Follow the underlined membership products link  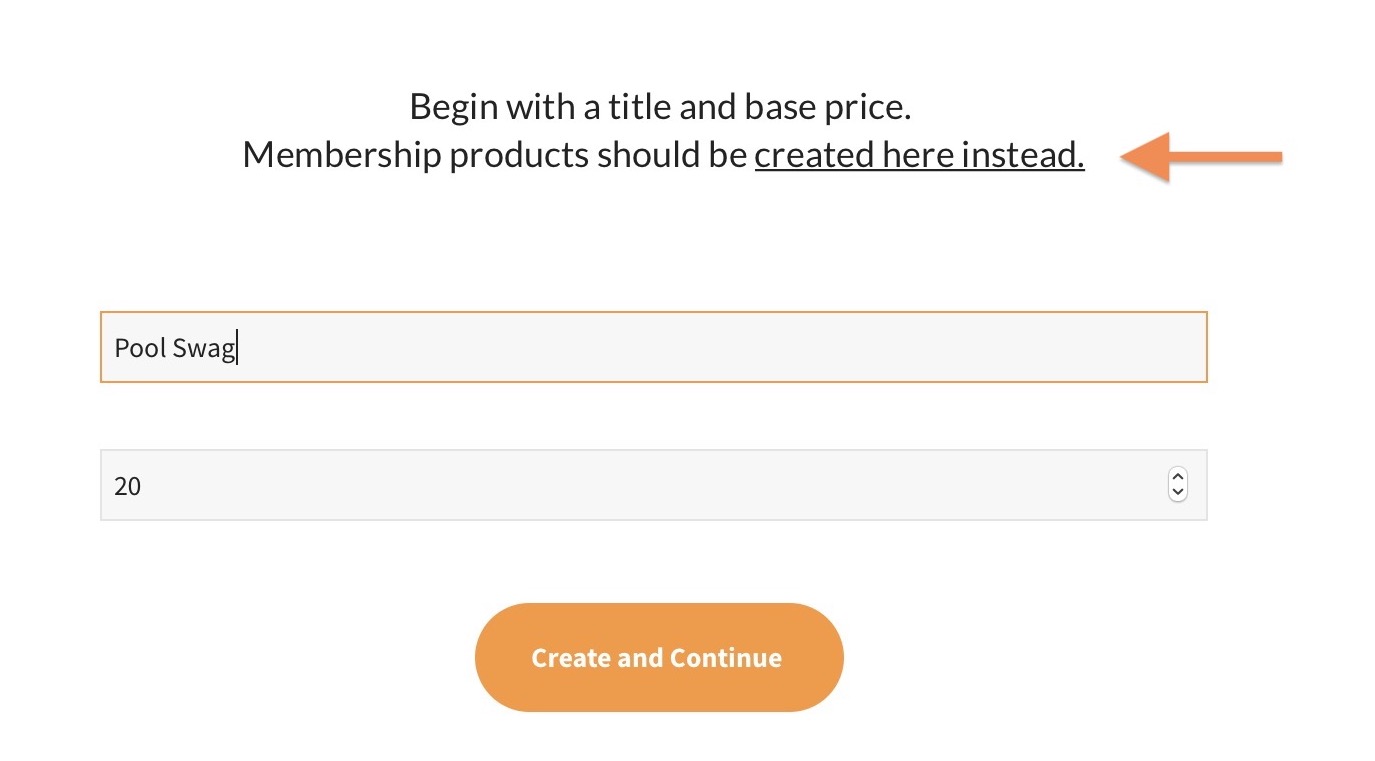click(919, 156)
